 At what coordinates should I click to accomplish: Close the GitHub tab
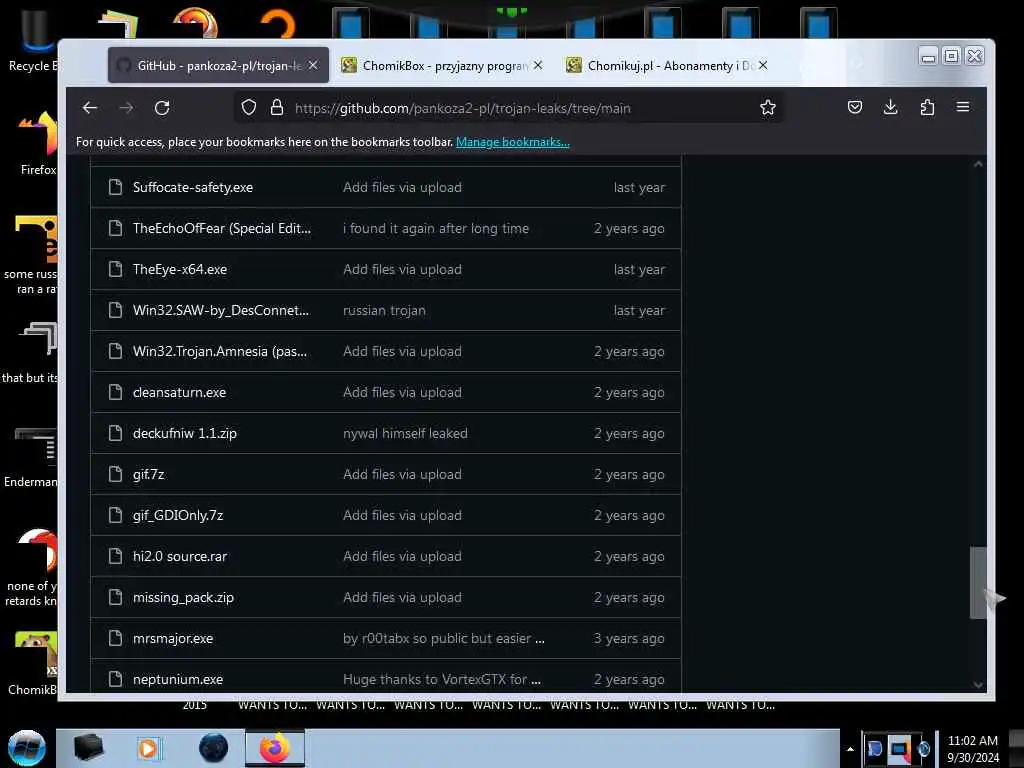pos(313,65)
